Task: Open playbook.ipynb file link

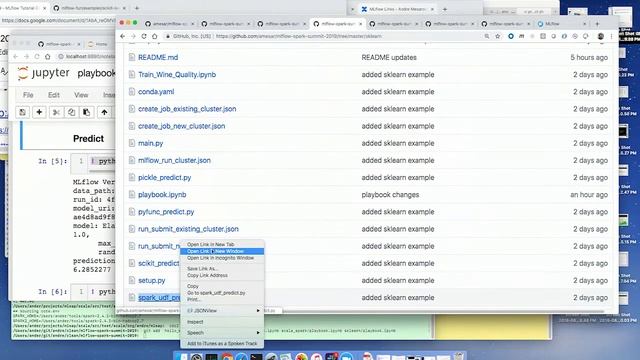Action: [162, 194]
